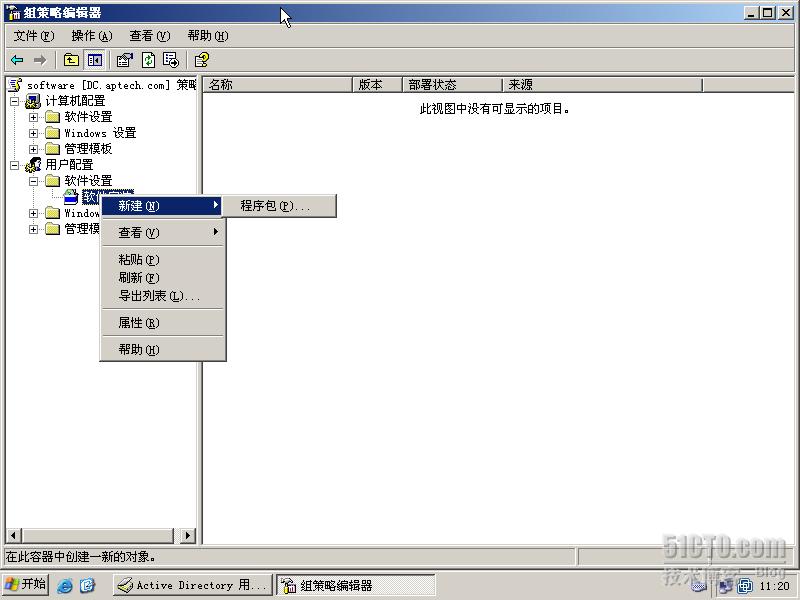Select 新建(N) in the context menu
The image size is (800, 600).
tap(163, 206)
